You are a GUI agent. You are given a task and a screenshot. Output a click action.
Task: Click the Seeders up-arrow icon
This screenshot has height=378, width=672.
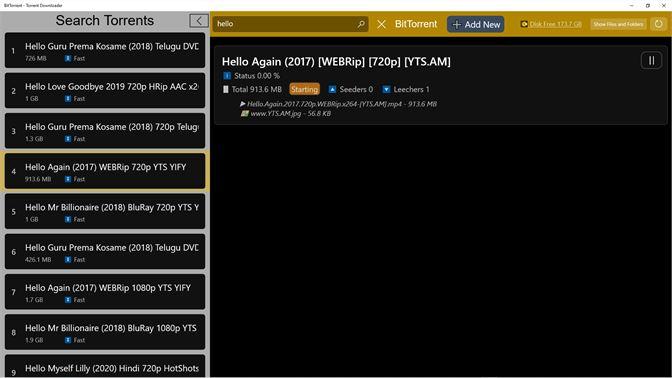pyautogui.click(x=332, y=89)
